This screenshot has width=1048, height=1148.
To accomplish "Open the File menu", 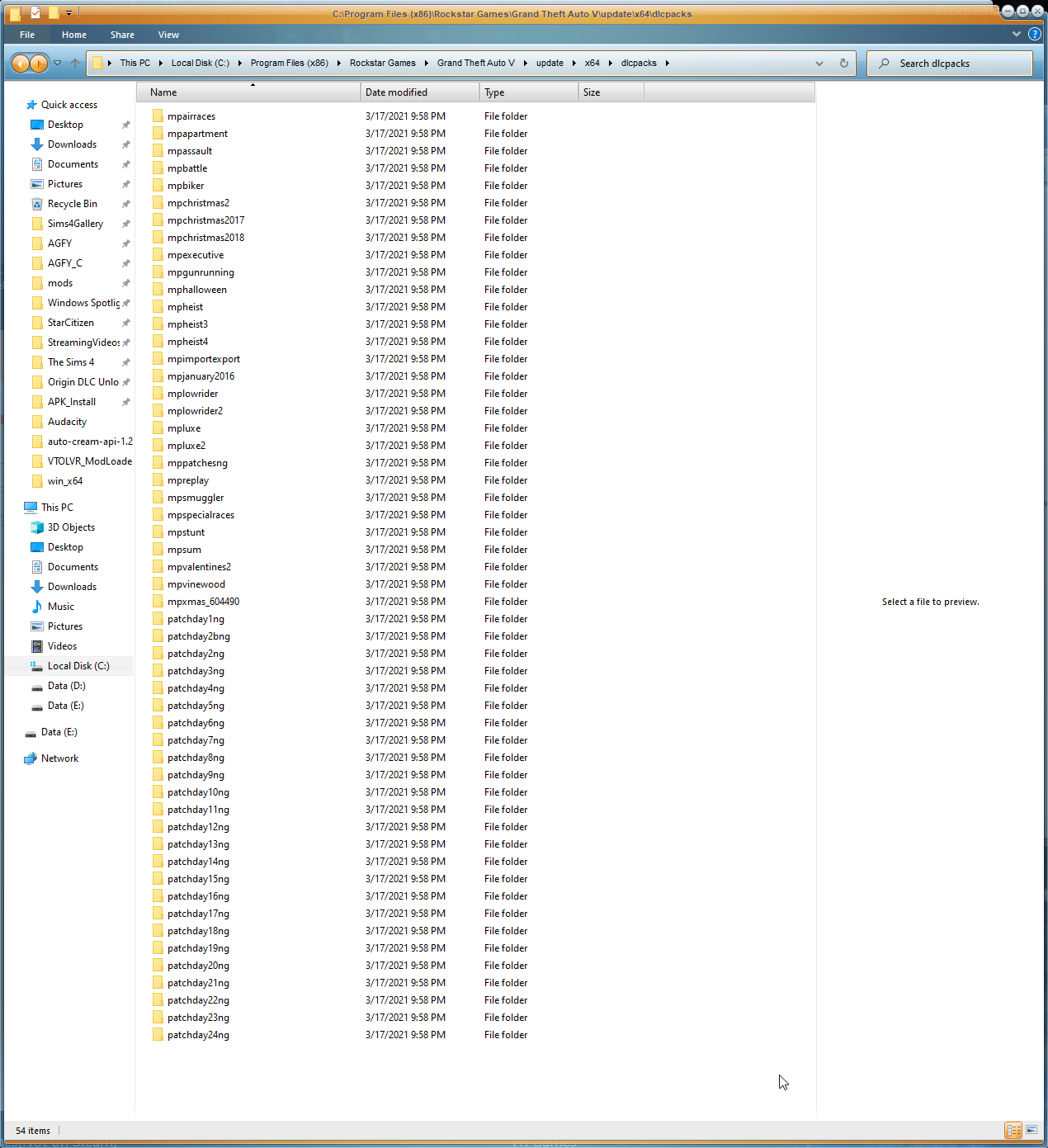I will point(27,35).
